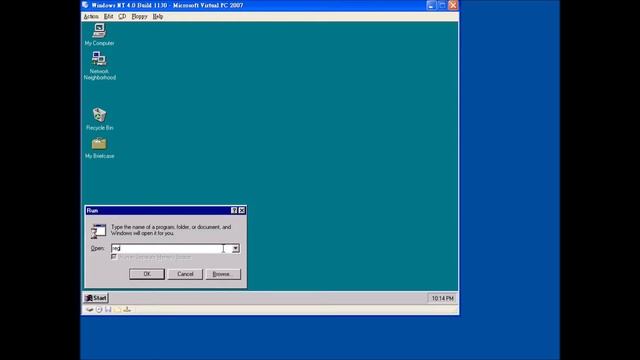This screenshot has height=360, width=640.
Task: Click the 10:14 PM taskbar clock
Action: click(442, 298)
